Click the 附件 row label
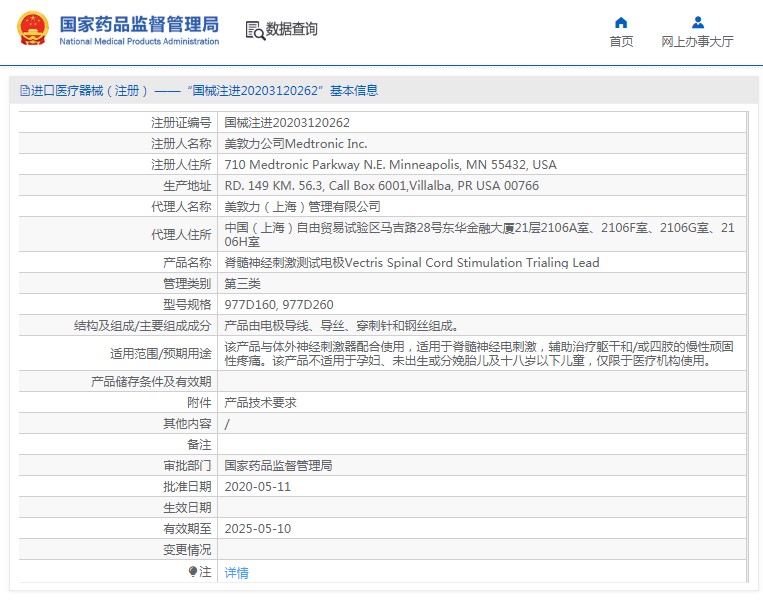The image size is (763, 600). point(199,402)
